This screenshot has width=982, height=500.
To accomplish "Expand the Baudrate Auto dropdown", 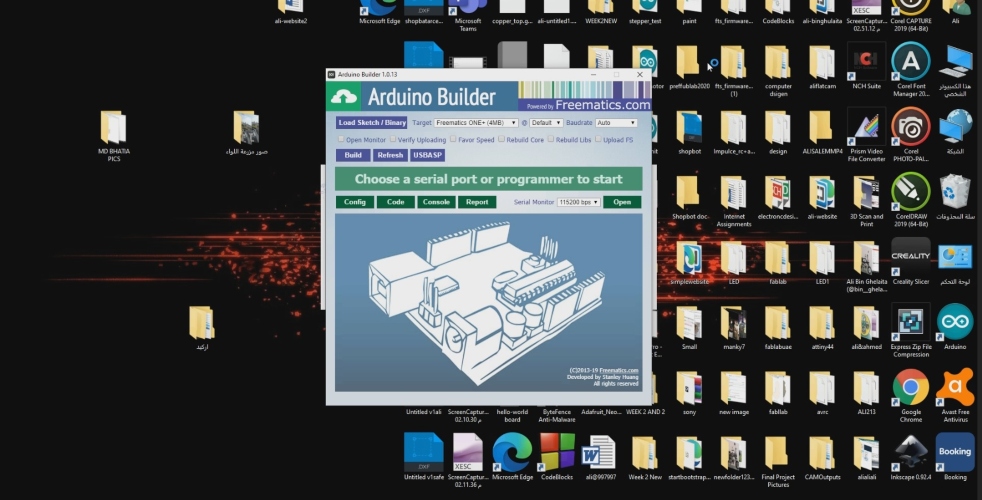I will 616,123.
